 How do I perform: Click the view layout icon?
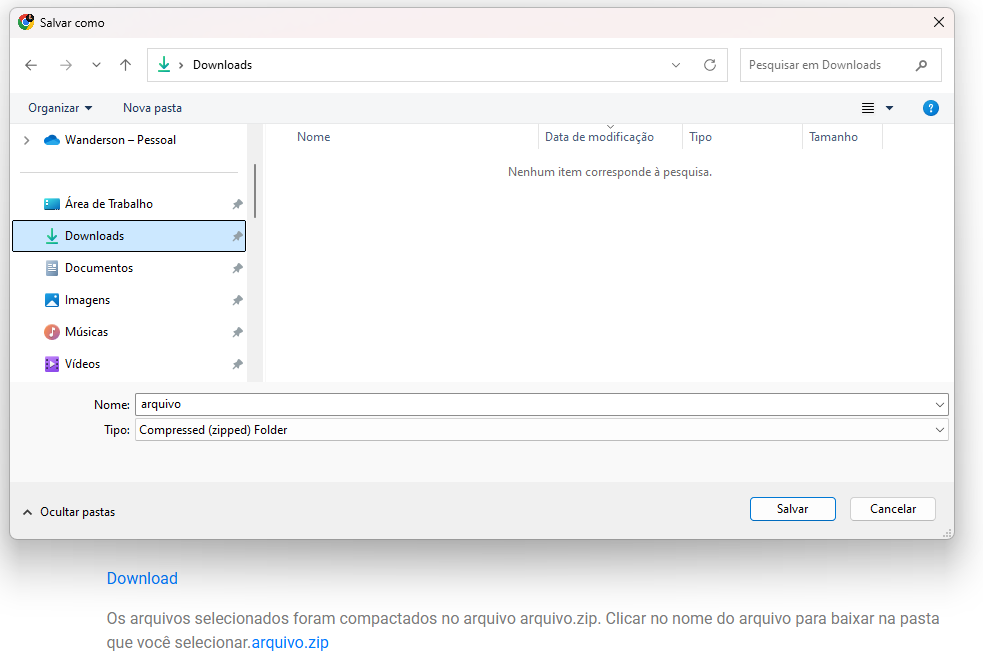[x=868, y=108]
